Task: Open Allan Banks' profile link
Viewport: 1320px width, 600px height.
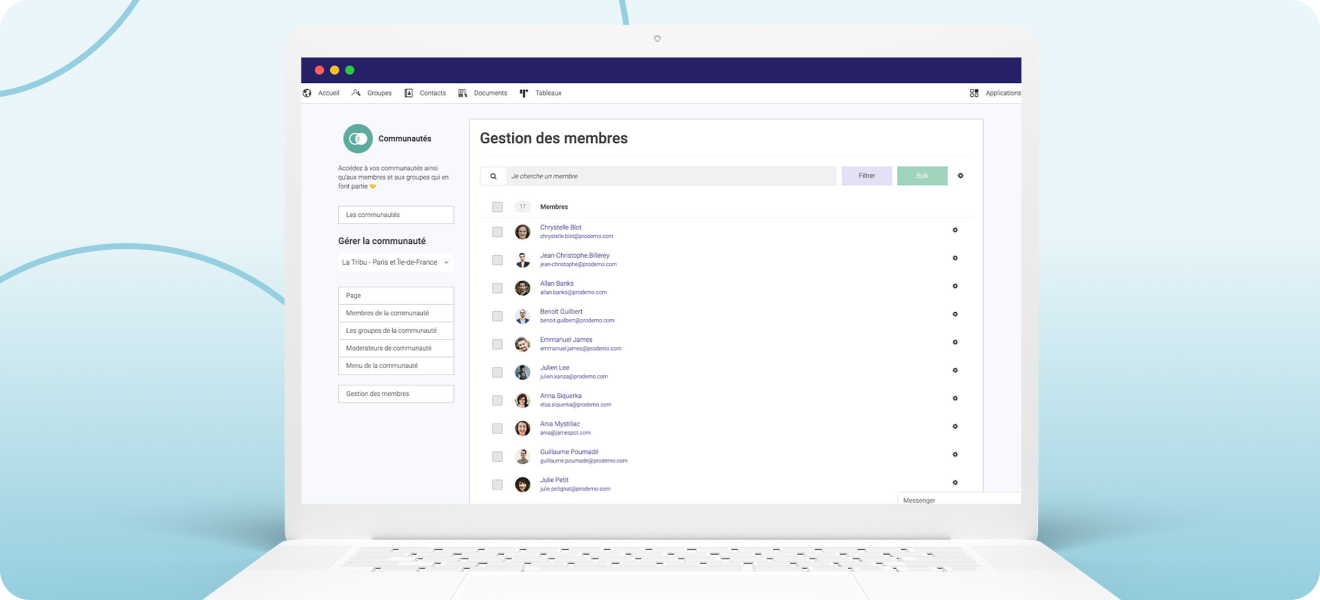Action: coord(557,283)
